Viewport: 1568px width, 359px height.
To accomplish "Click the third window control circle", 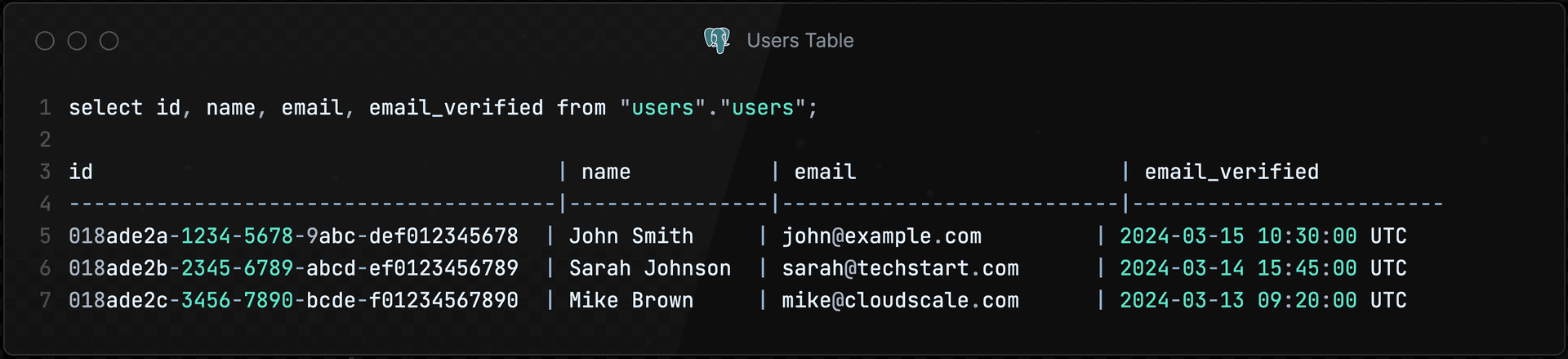I will [109, 41].
